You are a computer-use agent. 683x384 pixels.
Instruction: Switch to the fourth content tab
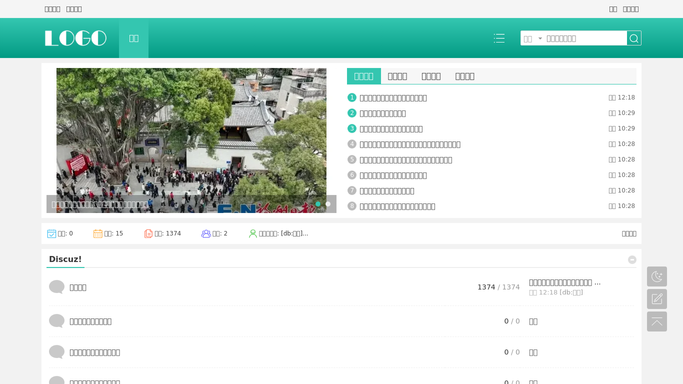pyautogui.click(x=465, y=76)
